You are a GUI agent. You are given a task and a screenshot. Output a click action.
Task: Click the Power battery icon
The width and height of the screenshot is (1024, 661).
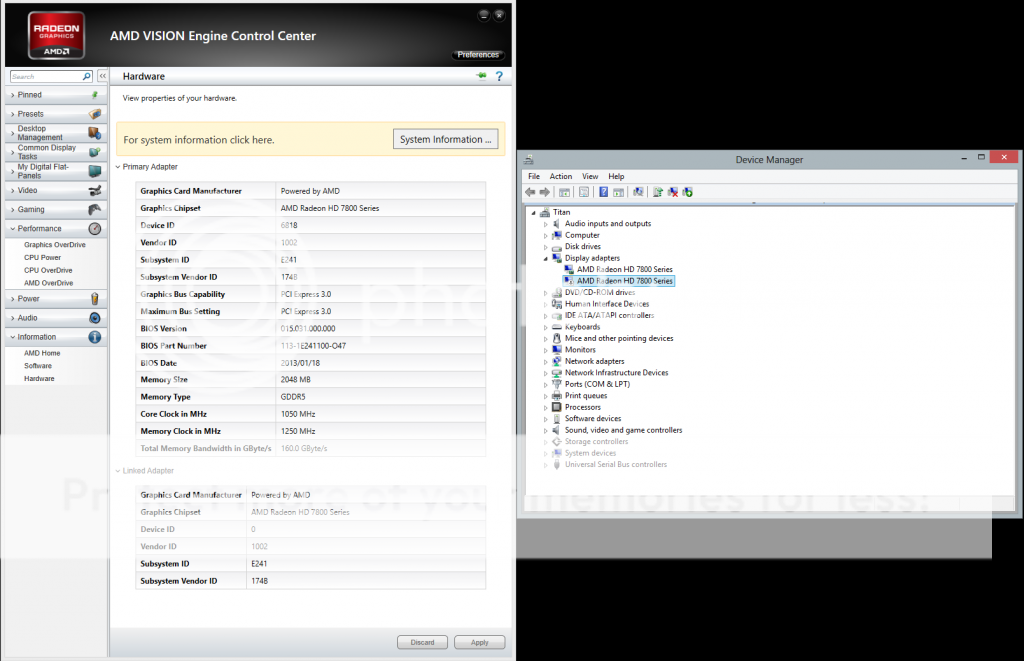(95, 298)
